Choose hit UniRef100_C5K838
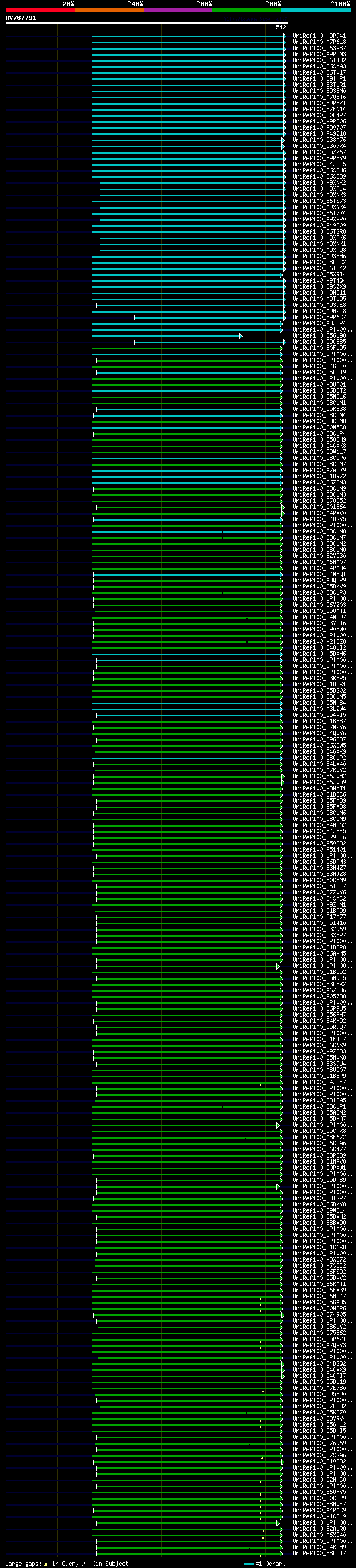The image size is (356, 1568). (x=319, y=409)
